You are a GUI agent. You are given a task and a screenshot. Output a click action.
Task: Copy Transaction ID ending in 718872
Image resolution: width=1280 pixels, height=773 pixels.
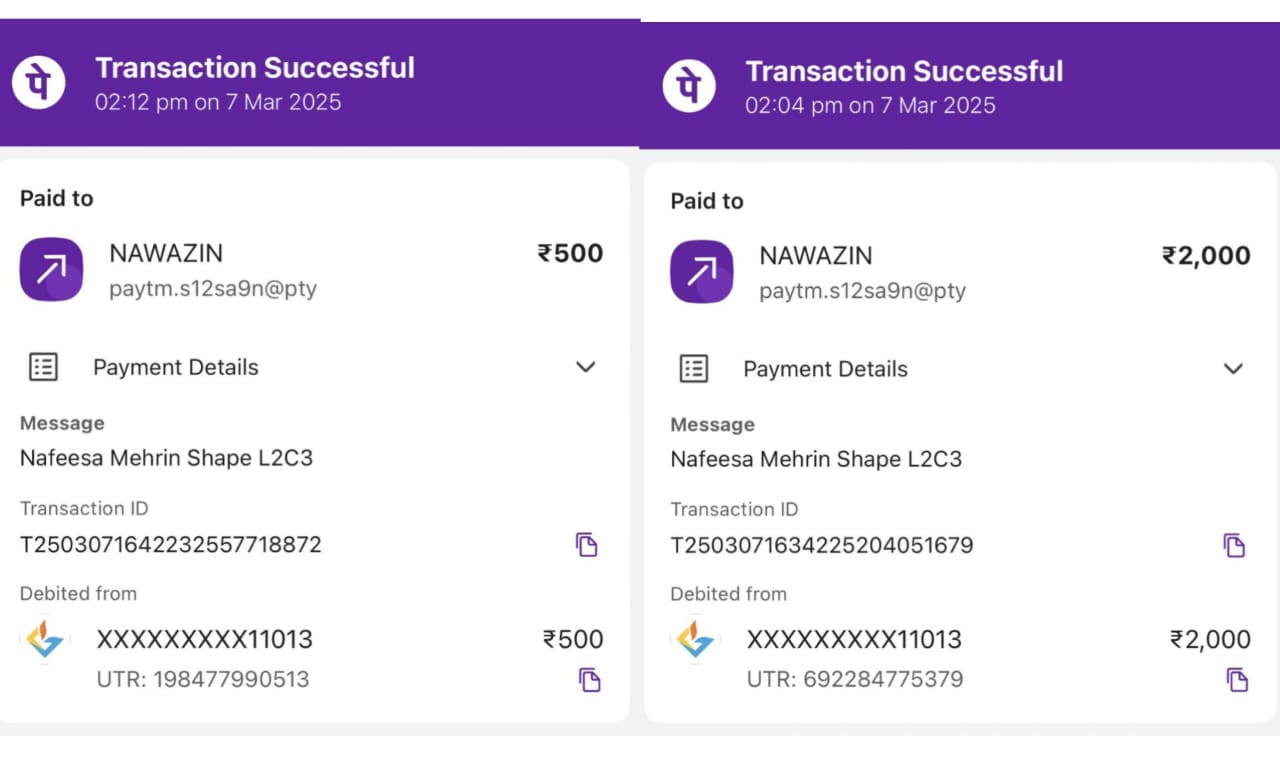586,545
